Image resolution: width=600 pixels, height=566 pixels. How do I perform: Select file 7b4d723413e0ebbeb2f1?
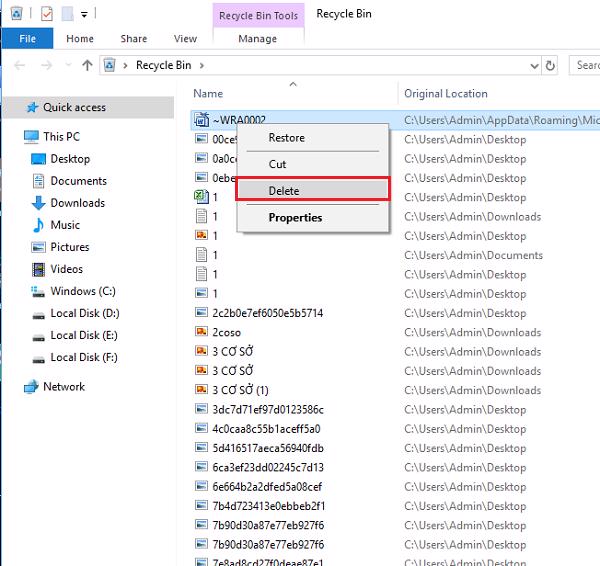click(269, 506)
